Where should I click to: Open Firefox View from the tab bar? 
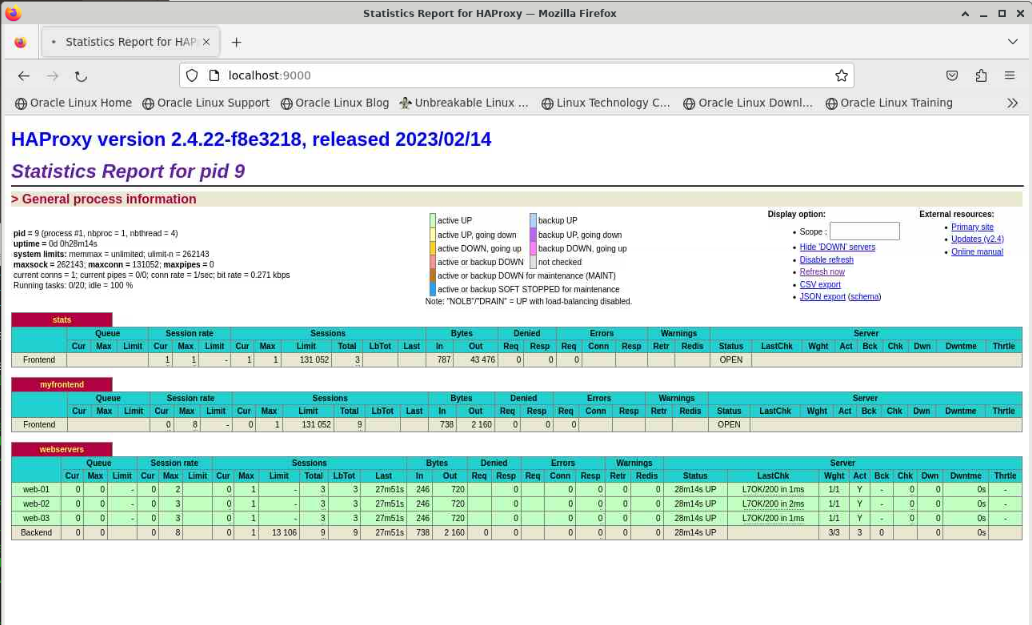(20, 42)
